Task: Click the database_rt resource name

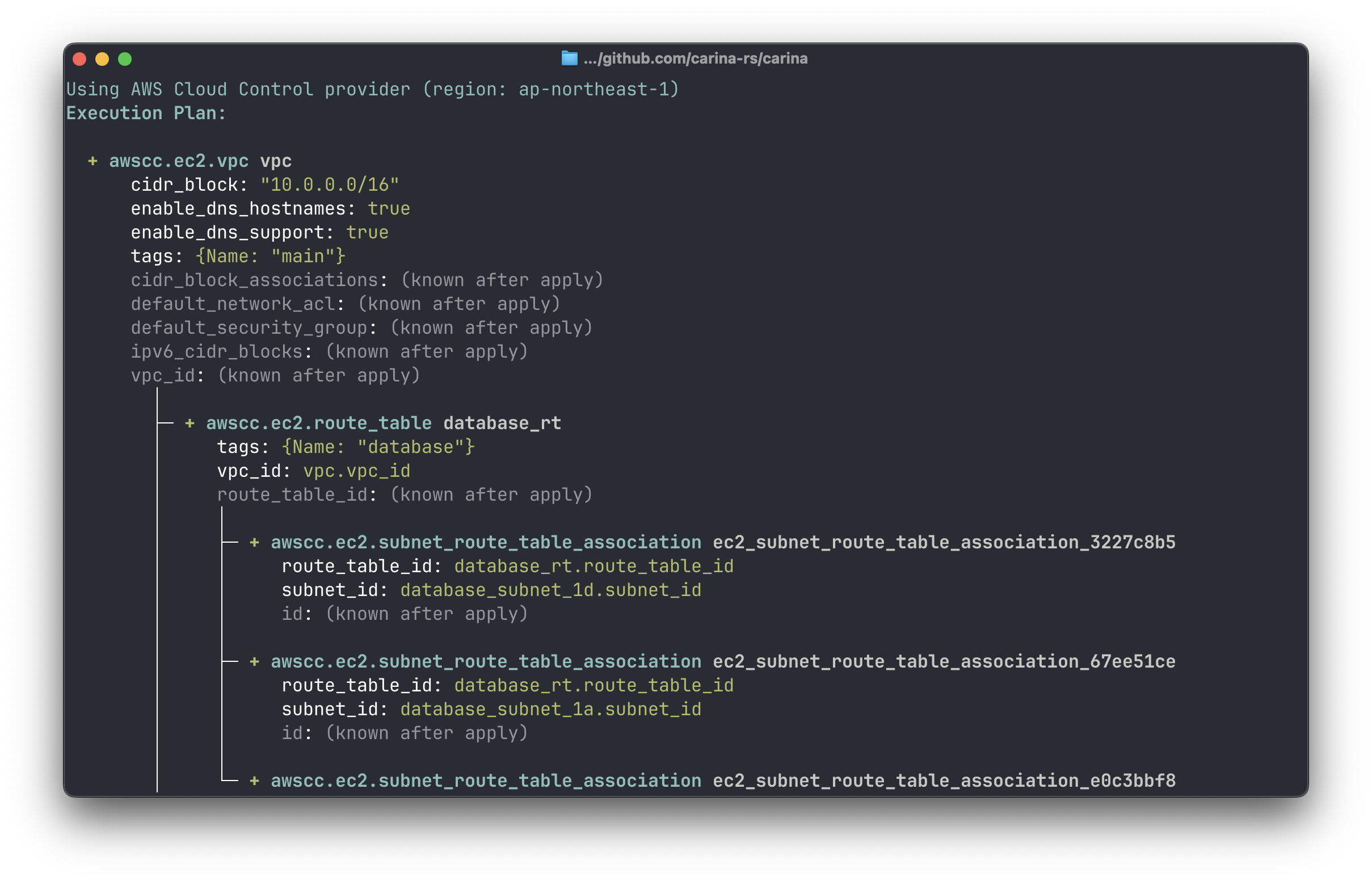Action: click(x=502, y=423)
